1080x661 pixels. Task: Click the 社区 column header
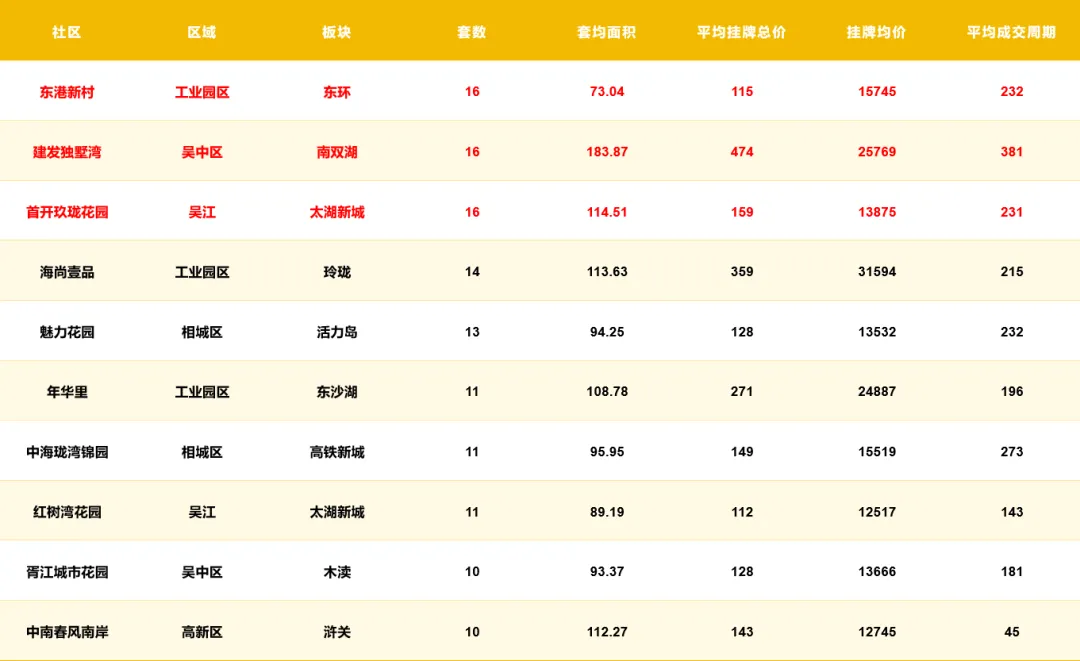67,32
